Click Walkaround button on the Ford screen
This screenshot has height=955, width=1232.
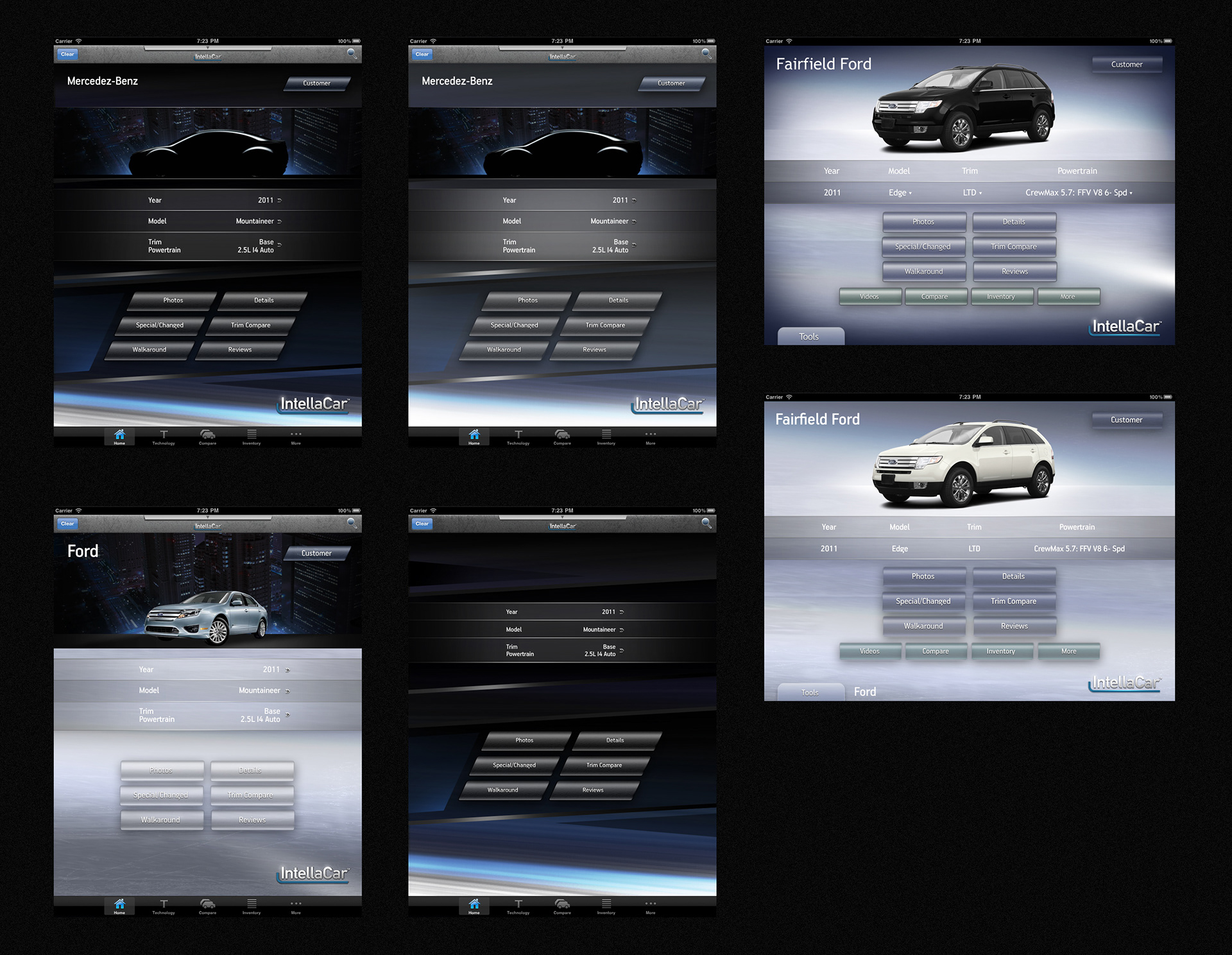coord(162,820)
